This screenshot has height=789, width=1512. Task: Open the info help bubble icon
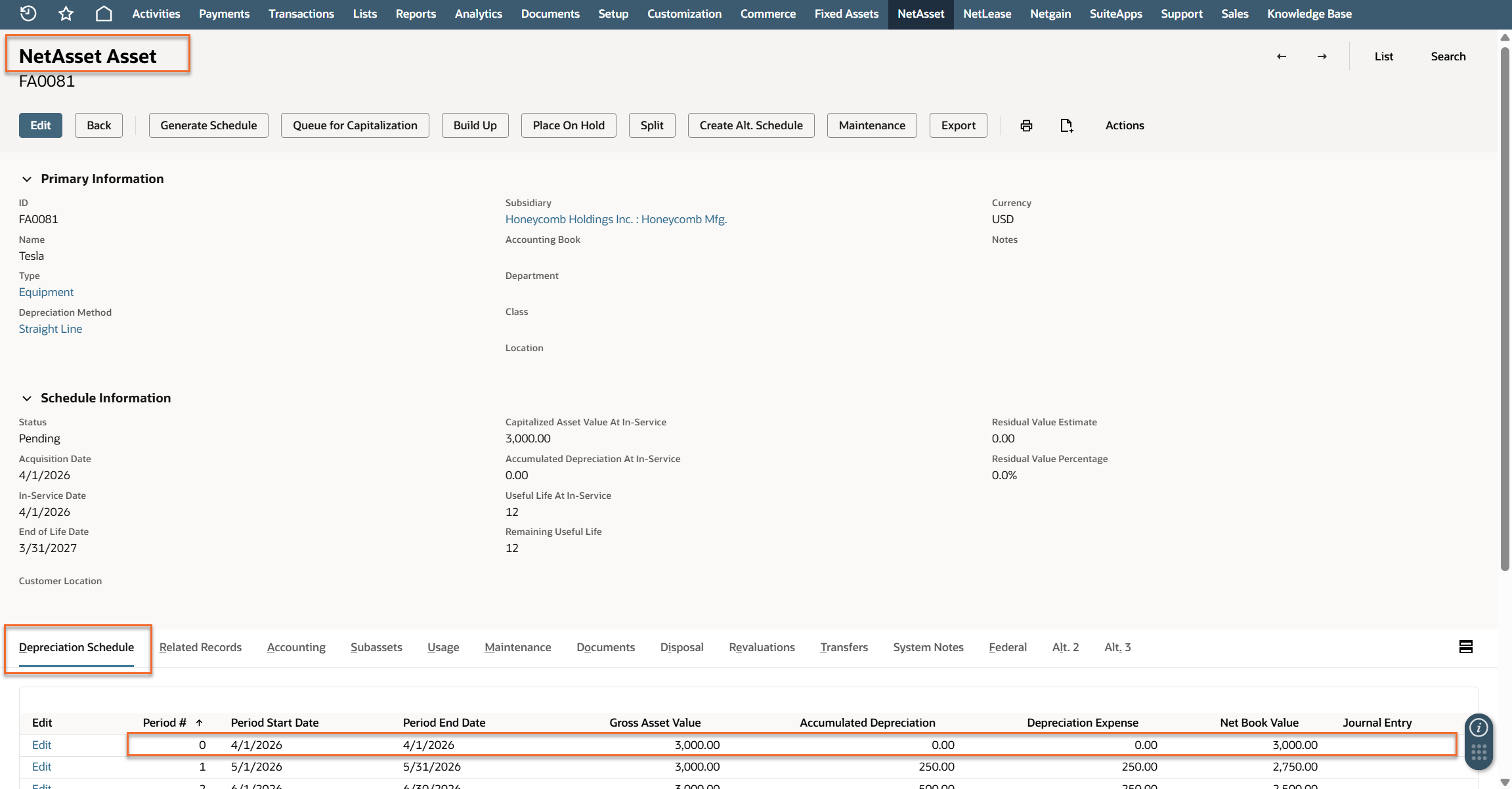click(1478, 727)
